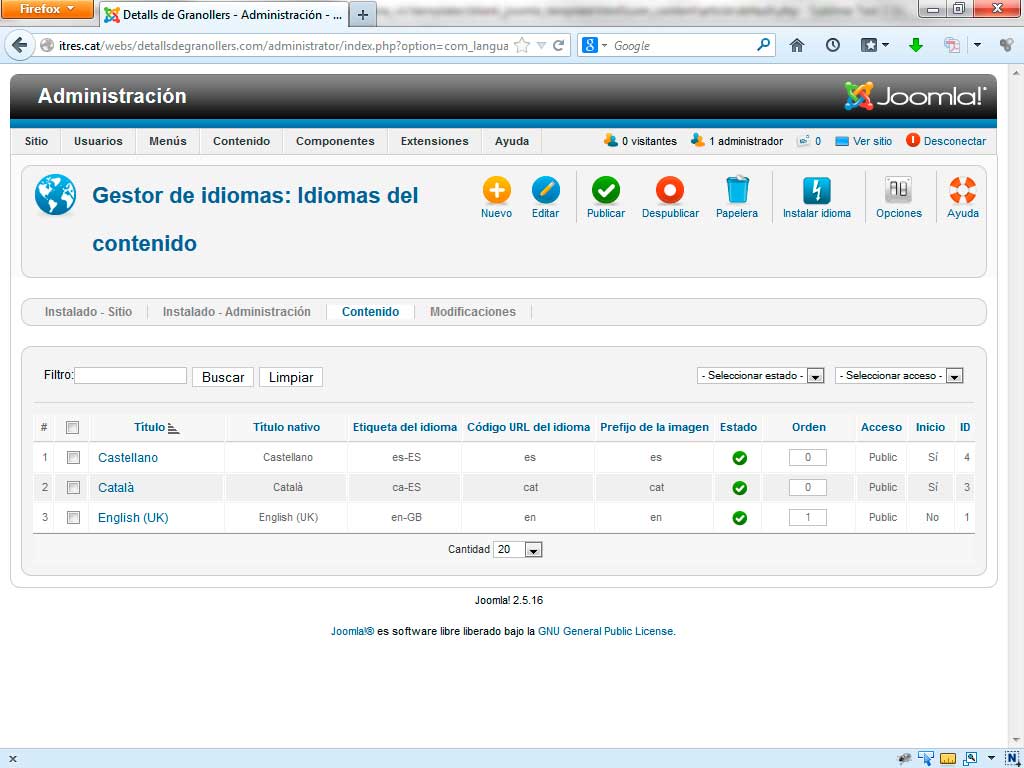Viewport: 1024px width, 768px height.
Task: Click the Google search box
Action: point(682,46)
